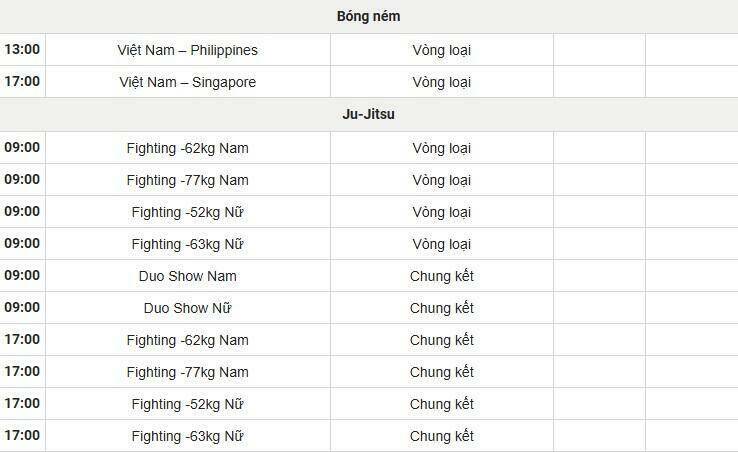Select Fighting -62kg Nam in the 09:00 row

(x=188, y=148)
